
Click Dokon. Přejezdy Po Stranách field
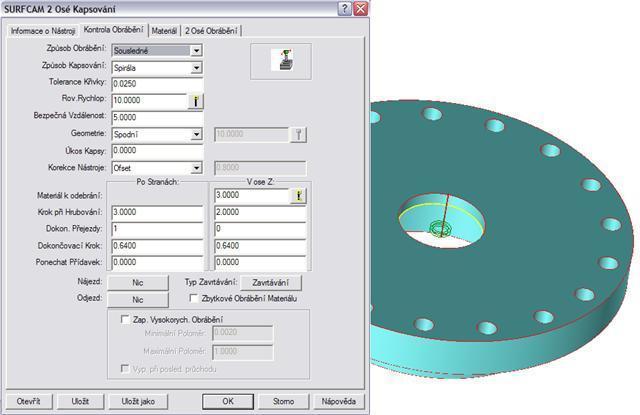click(158, 229)
